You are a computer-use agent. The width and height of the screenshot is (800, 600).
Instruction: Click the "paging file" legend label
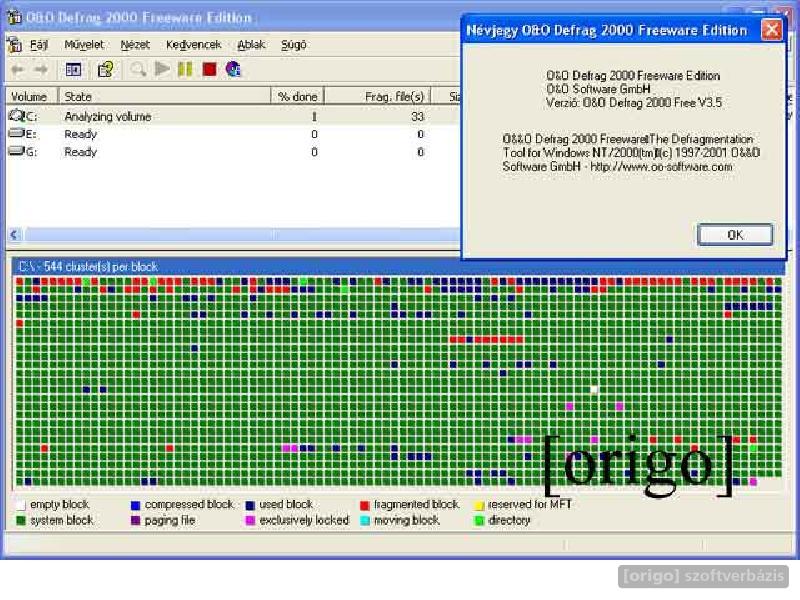pos(170,521)
